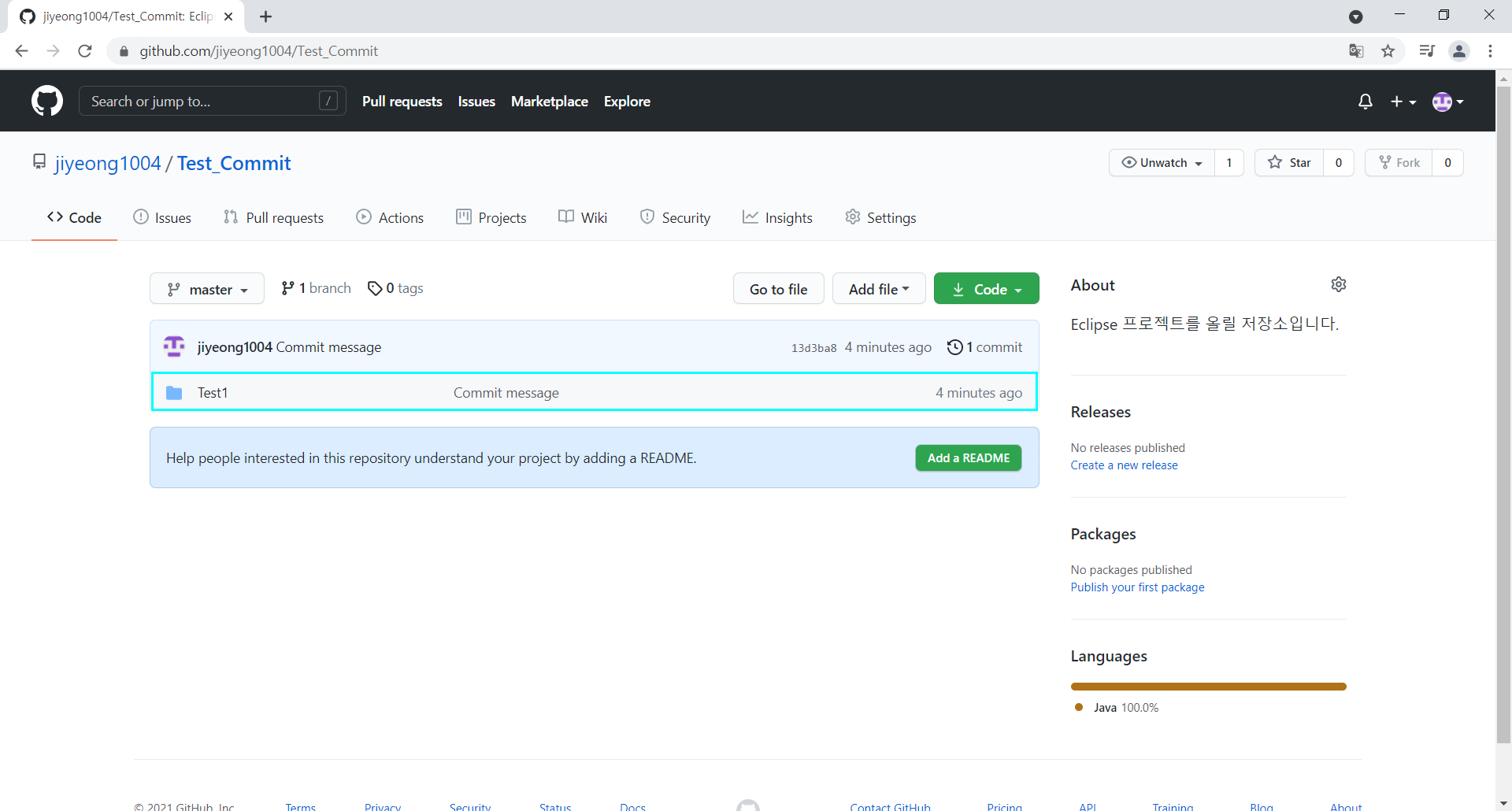The height and width of the screenshot is (811, 1512).
Task: Open Marketplace in the top navbar
Action: tap(550, 102)
